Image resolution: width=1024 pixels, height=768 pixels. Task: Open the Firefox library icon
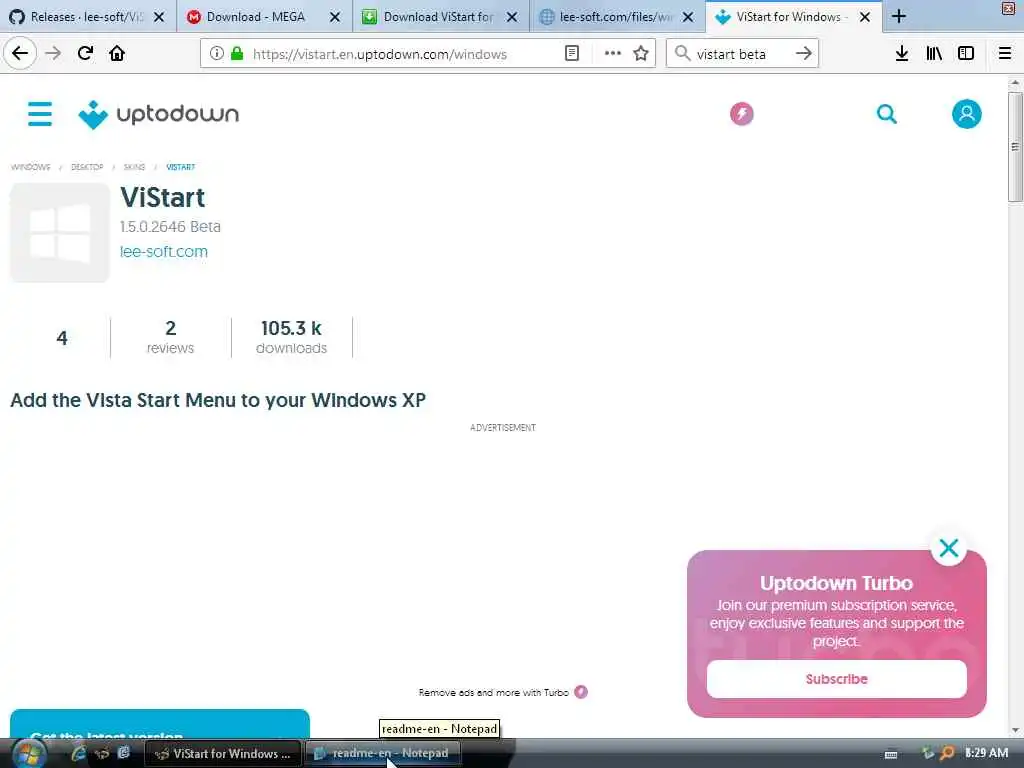(934, 54)
